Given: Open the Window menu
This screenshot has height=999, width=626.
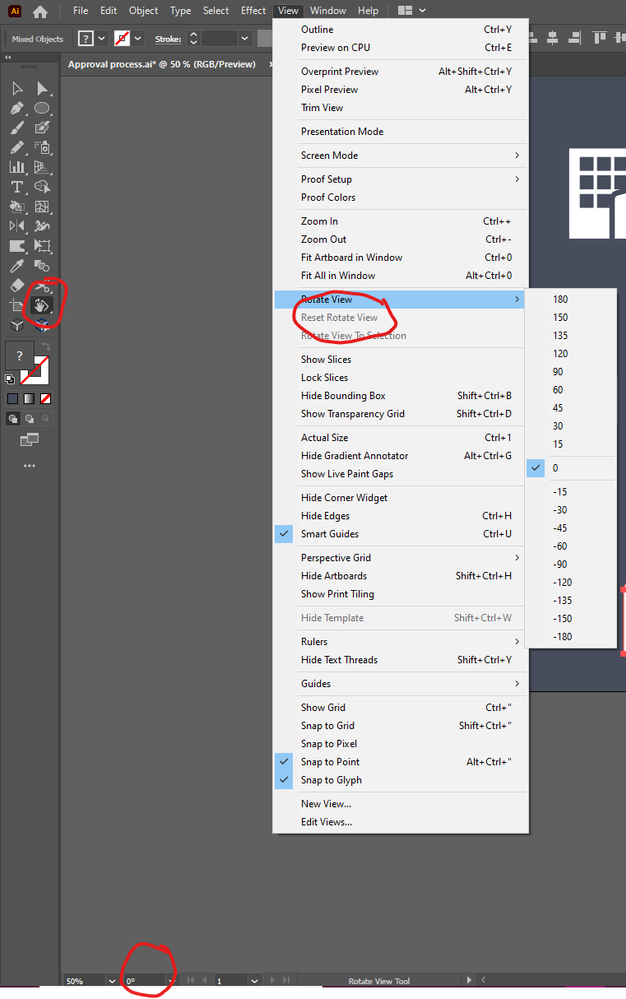Looking at the screenshot, I should pyautogui.click(x=328, y=11).
